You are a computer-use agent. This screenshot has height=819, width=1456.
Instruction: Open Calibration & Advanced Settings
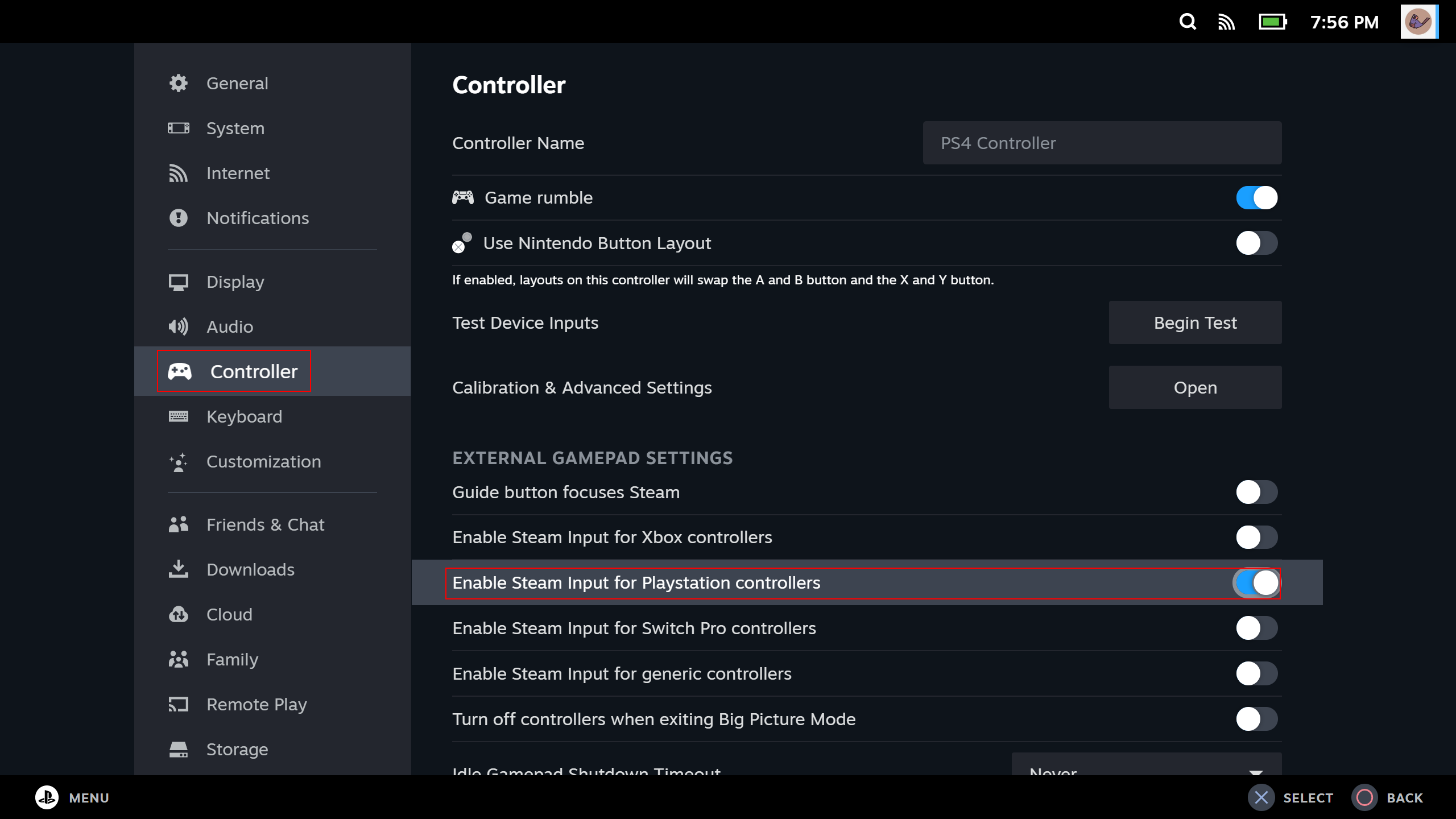coord(1195,387)
